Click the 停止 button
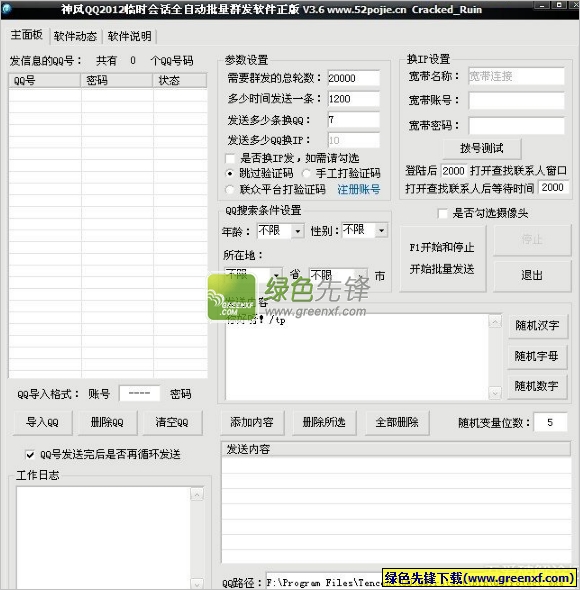 coord(532,240)
